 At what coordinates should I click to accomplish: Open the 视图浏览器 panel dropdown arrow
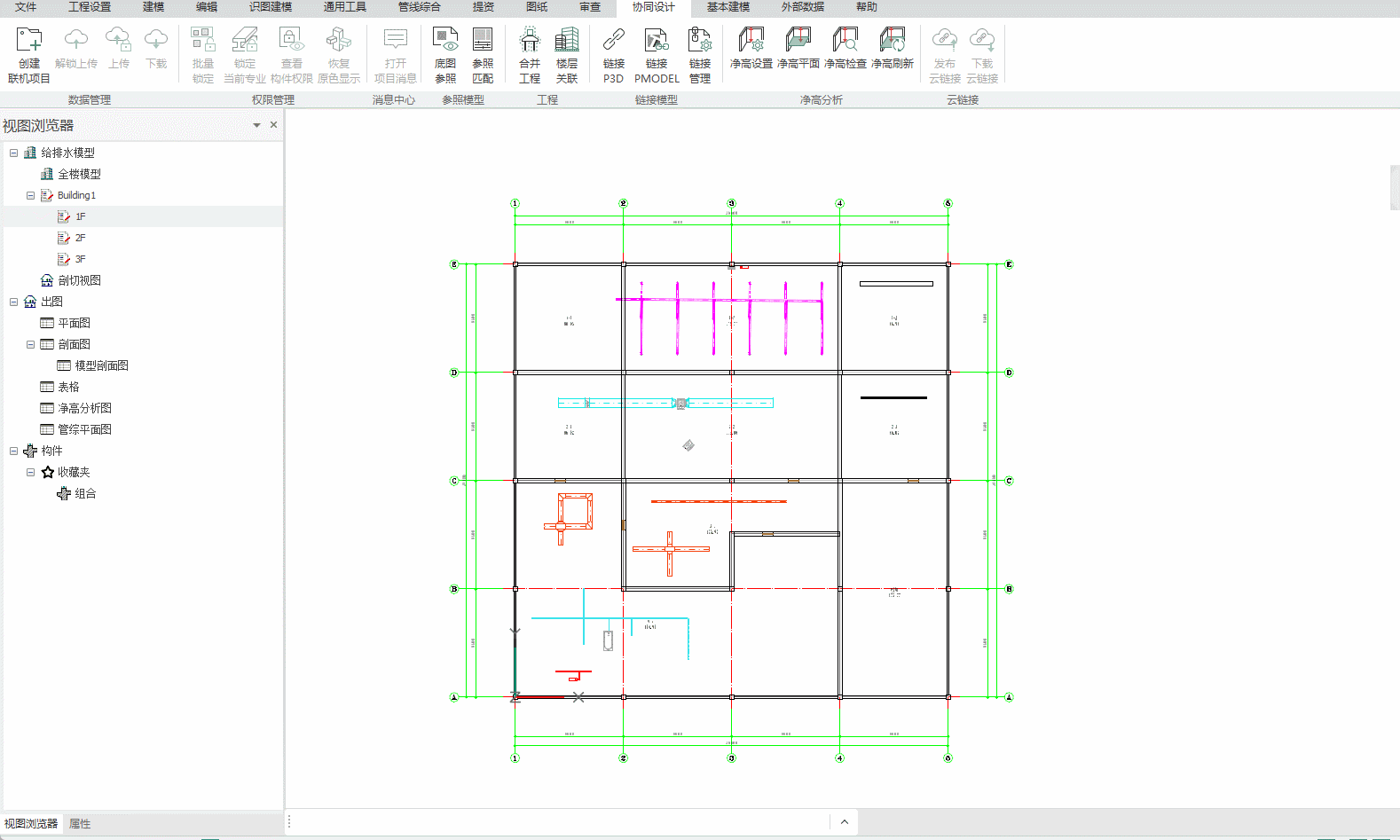click(x=257, y=125)
